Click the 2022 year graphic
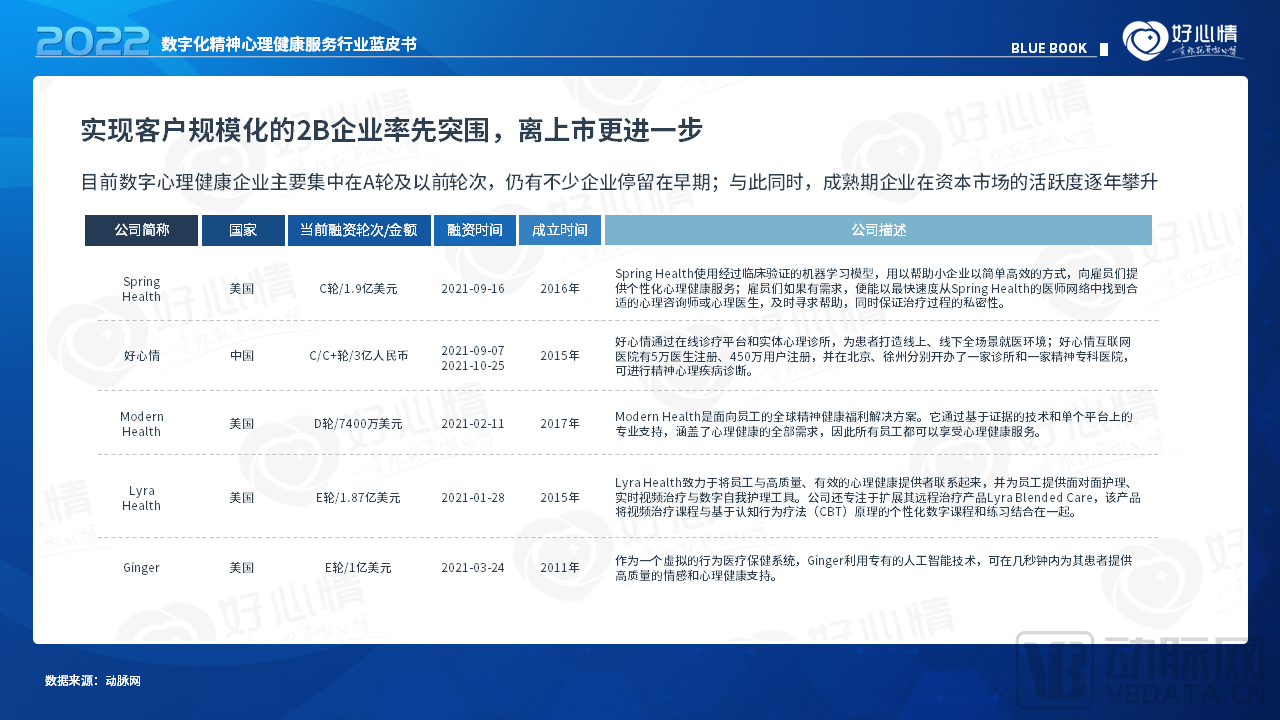Image resolution: width=1280 pixels, height=720 pixels. pyautogui.click(x=92, y=41)
